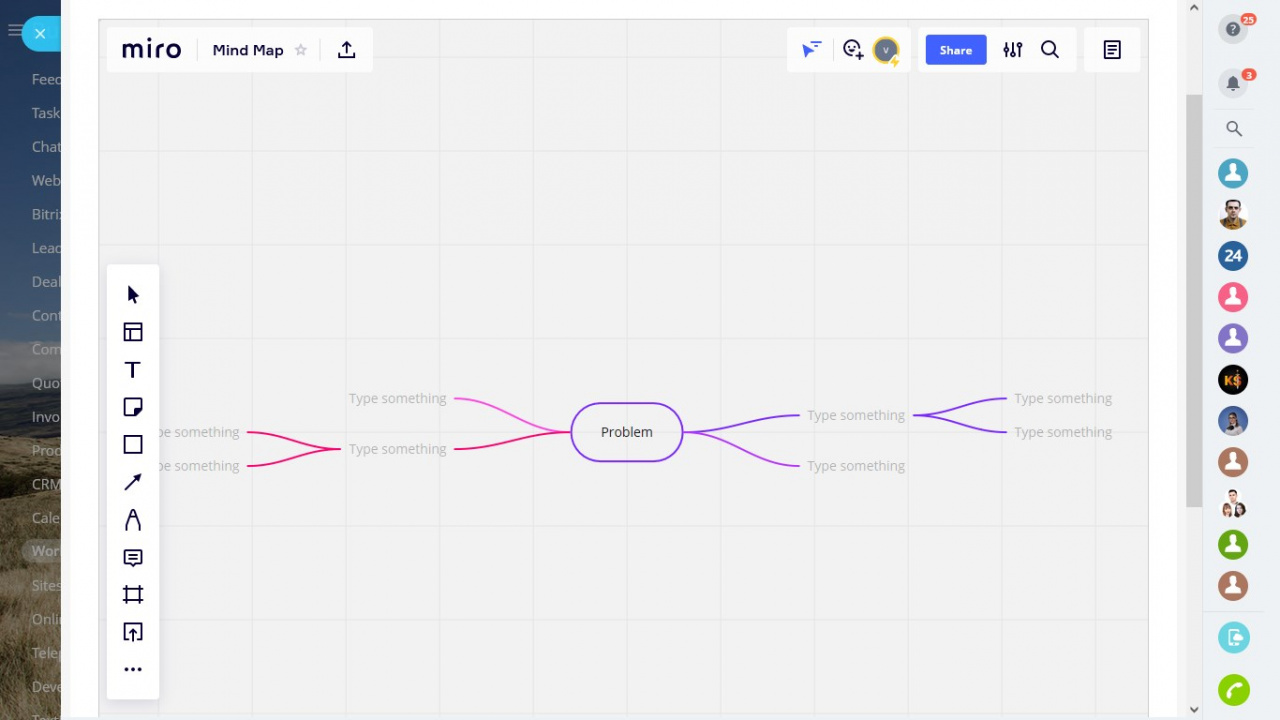Select the Shape rectangle tool
Screen dimensions: 1280x720
[133, 445]
